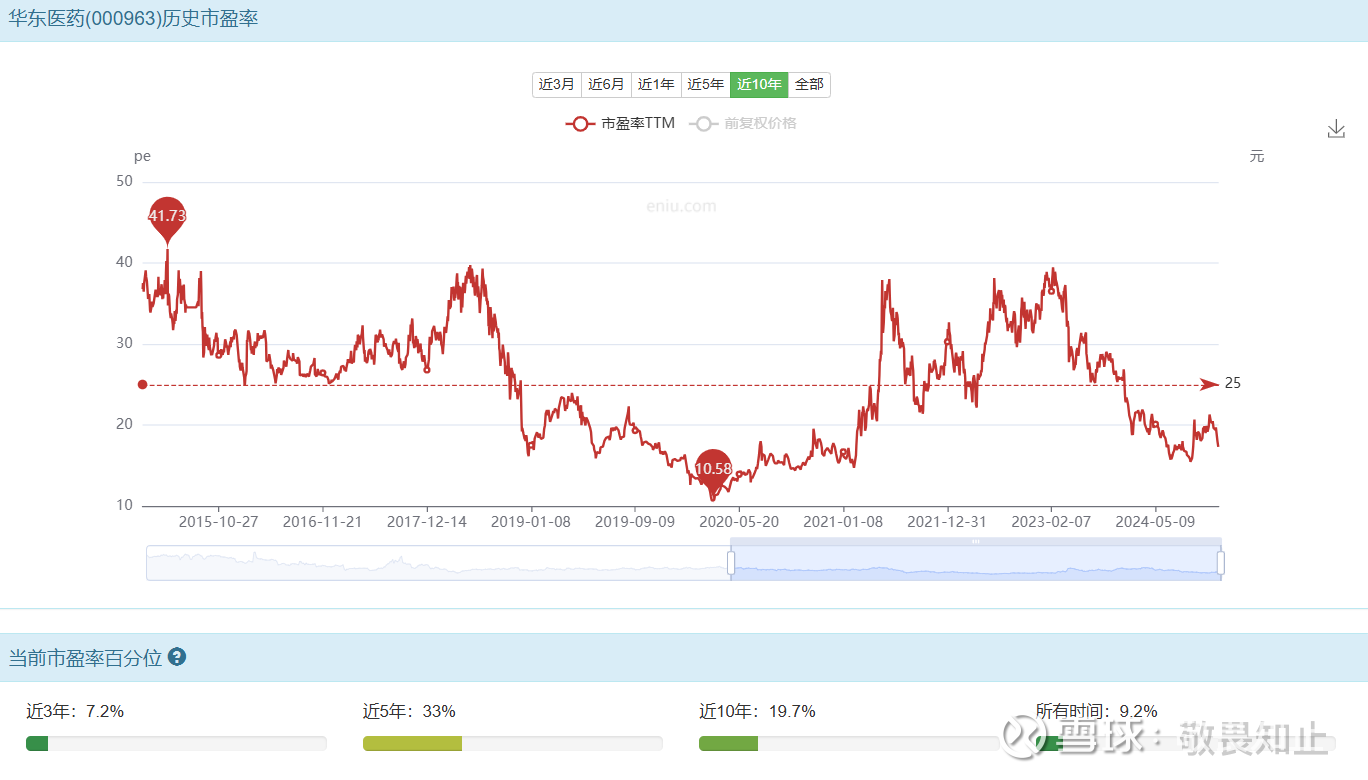
Task: Switch to the 近1年 range
Action: tap(656, 85)
